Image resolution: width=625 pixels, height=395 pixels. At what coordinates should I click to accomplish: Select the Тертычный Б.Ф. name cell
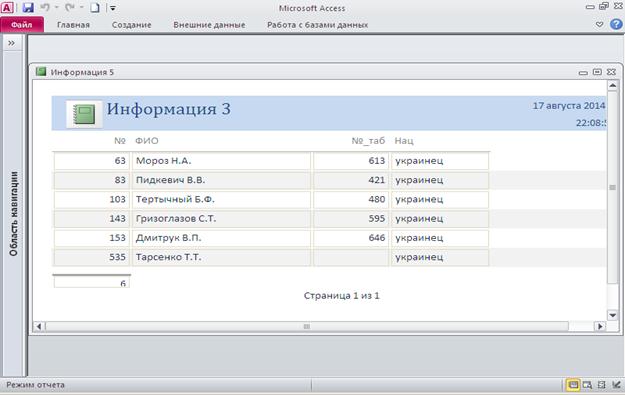coord(221,199)
